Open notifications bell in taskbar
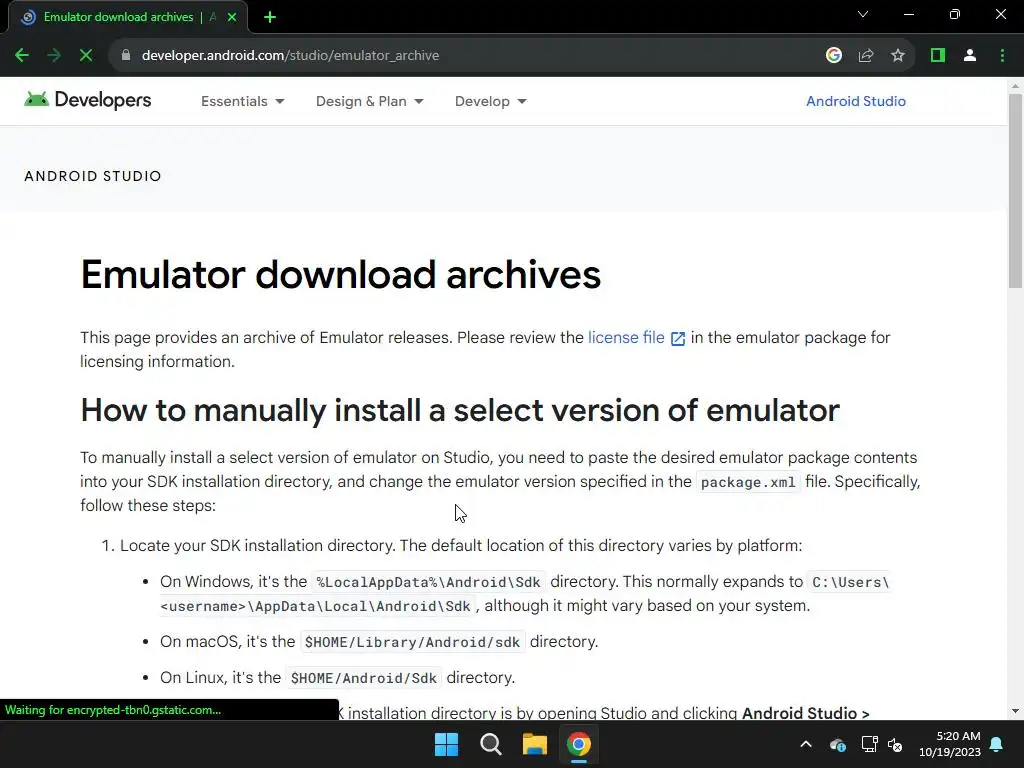Viewport: 1024px width, 768px height. (x=997, y=744)
